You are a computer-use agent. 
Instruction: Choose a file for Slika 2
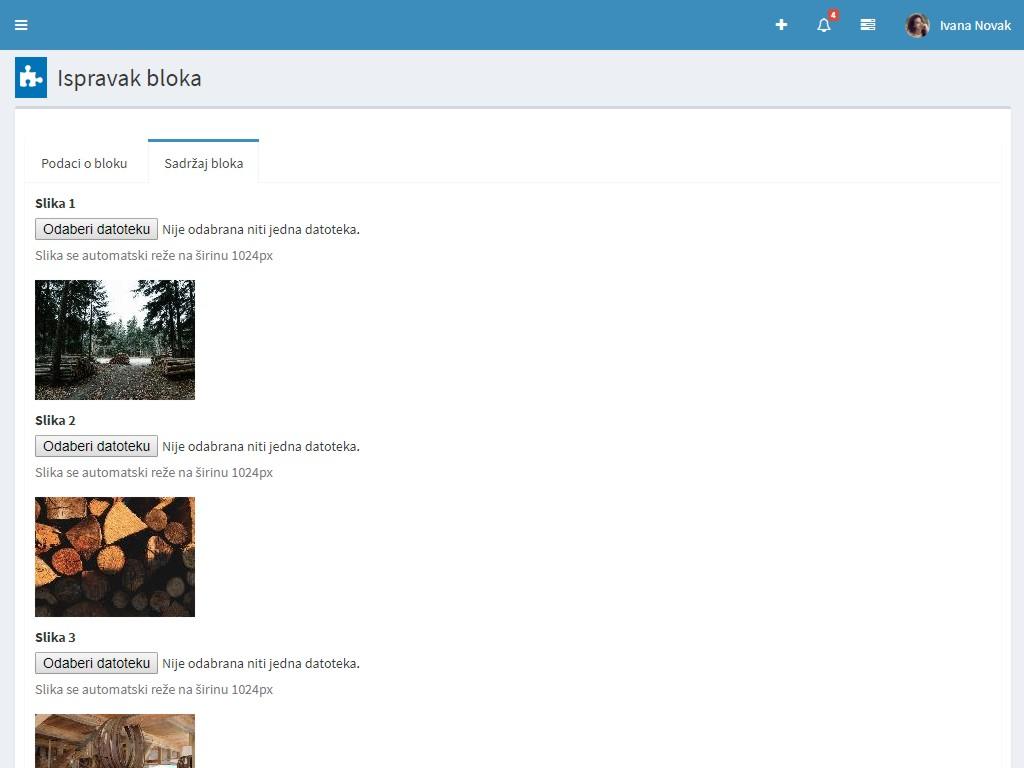pos(96,446)
